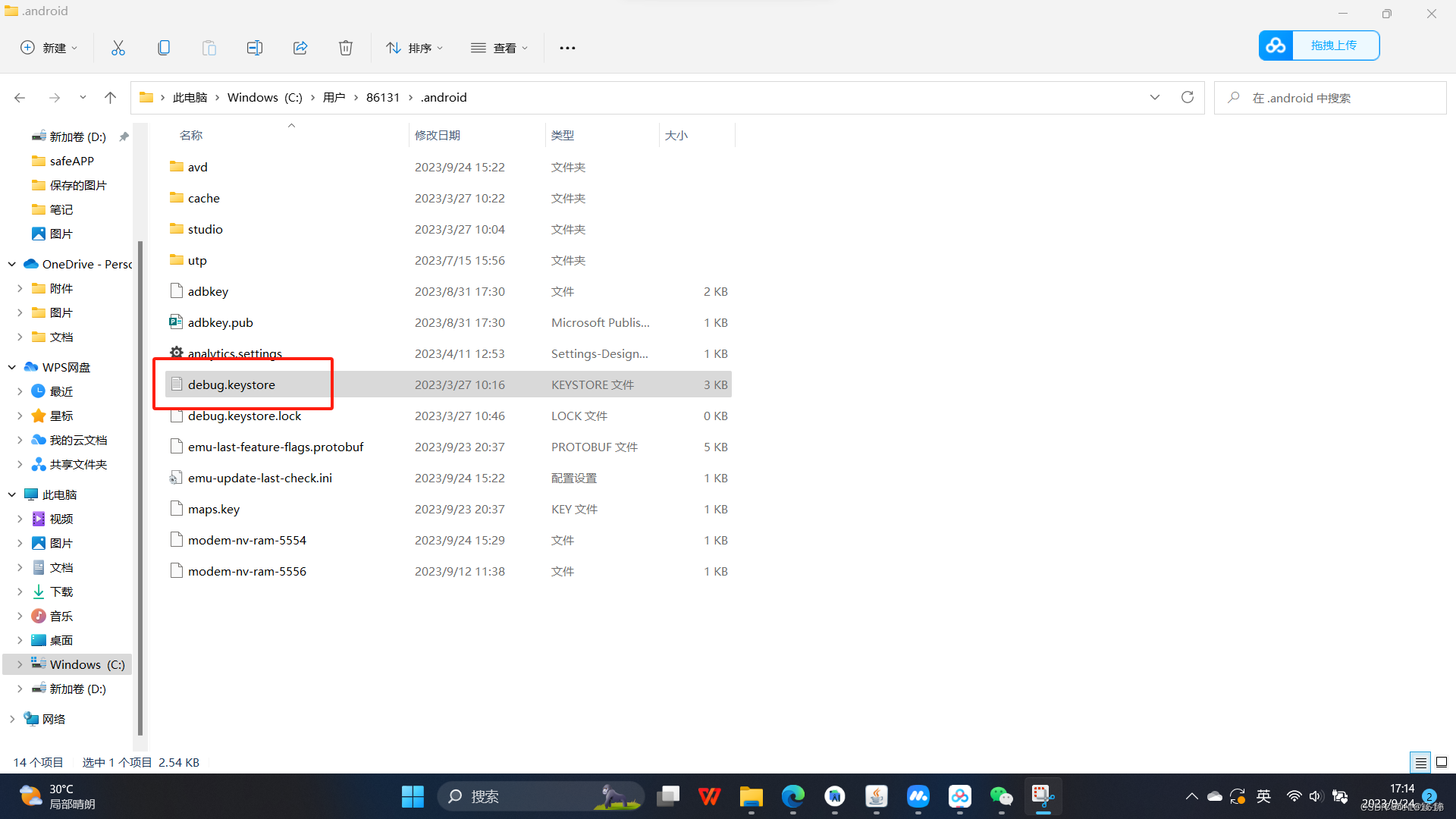Image resolution: width=1456 pixels, height=819 pixels.
Task: Expand the Windows (C:) tree node
Action: pyautogui.click(x=20, y=664)
